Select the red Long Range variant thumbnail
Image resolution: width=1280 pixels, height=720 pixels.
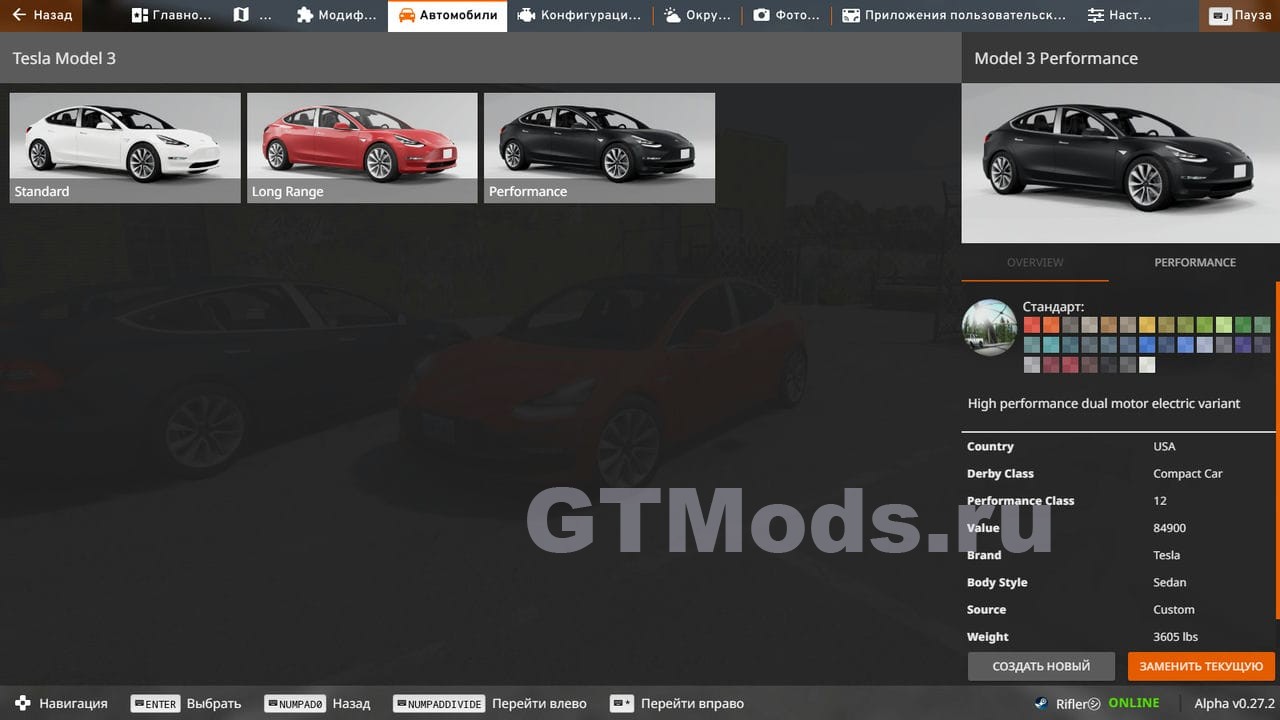362,148
